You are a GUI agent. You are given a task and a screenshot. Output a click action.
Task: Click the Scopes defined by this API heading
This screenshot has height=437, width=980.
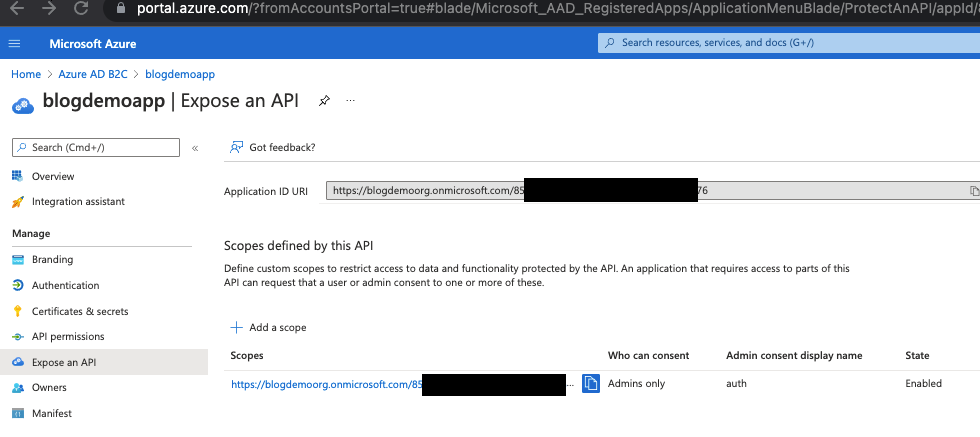click(x=301, y=246)
